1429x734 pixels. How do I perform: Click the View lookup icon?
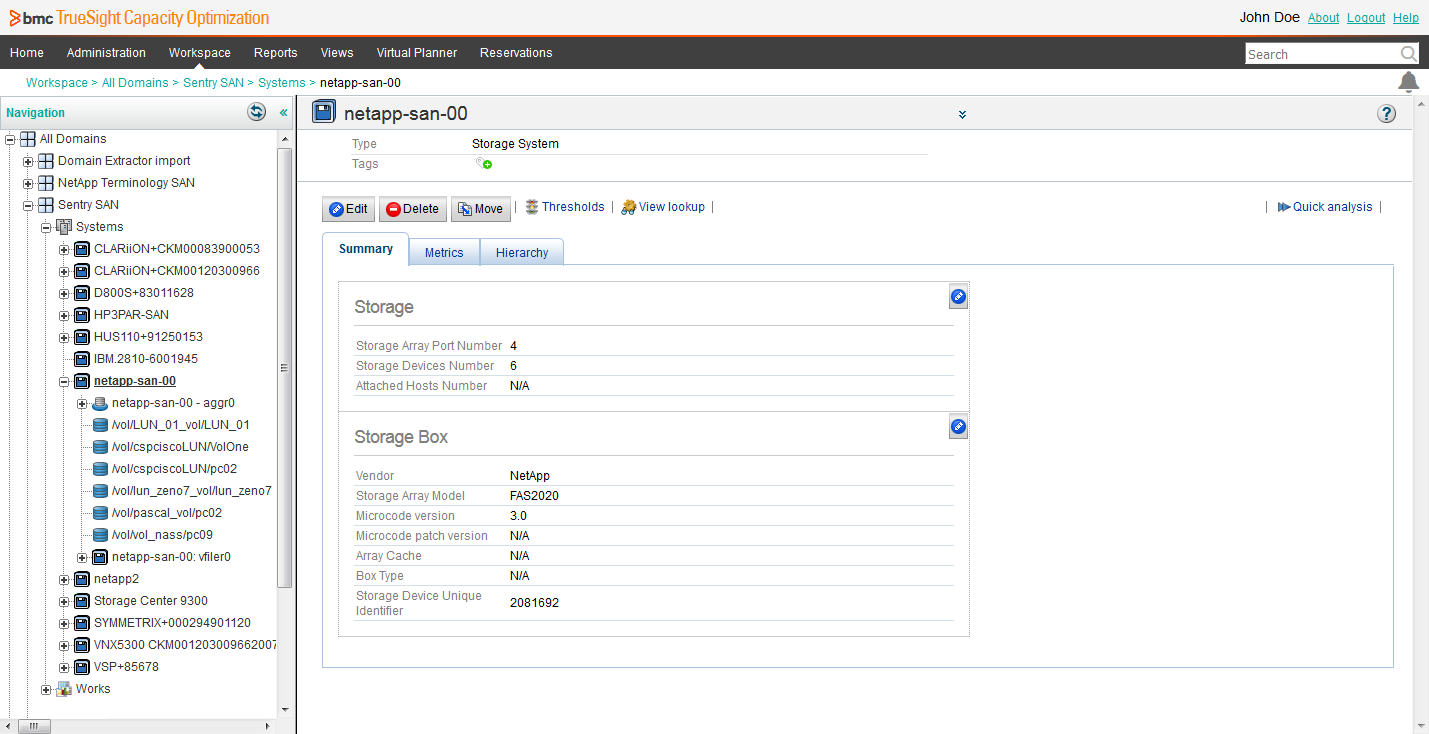tap(628, 207)
